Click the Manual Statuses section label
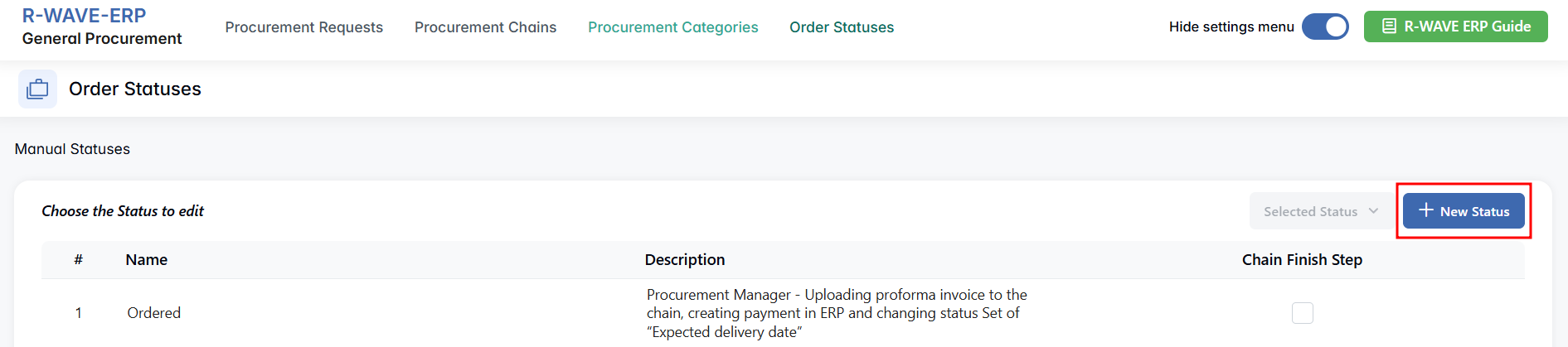The height and width of the screenshot is (347, 1568). coord(72,149)
